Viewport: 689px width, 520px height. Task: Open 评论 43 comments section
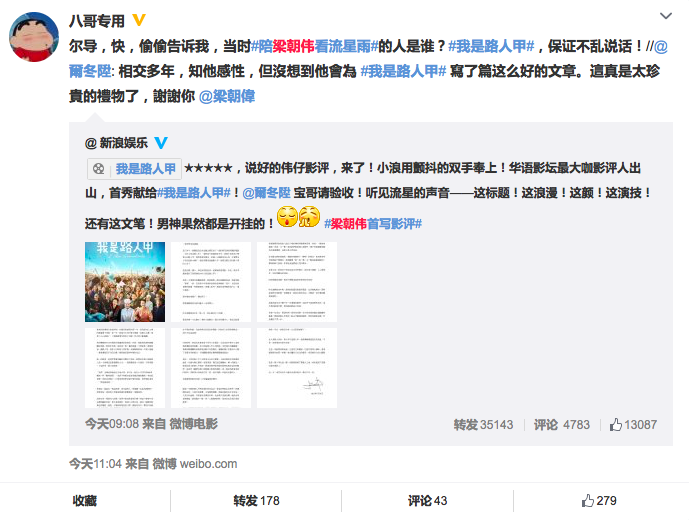(427, 501)
